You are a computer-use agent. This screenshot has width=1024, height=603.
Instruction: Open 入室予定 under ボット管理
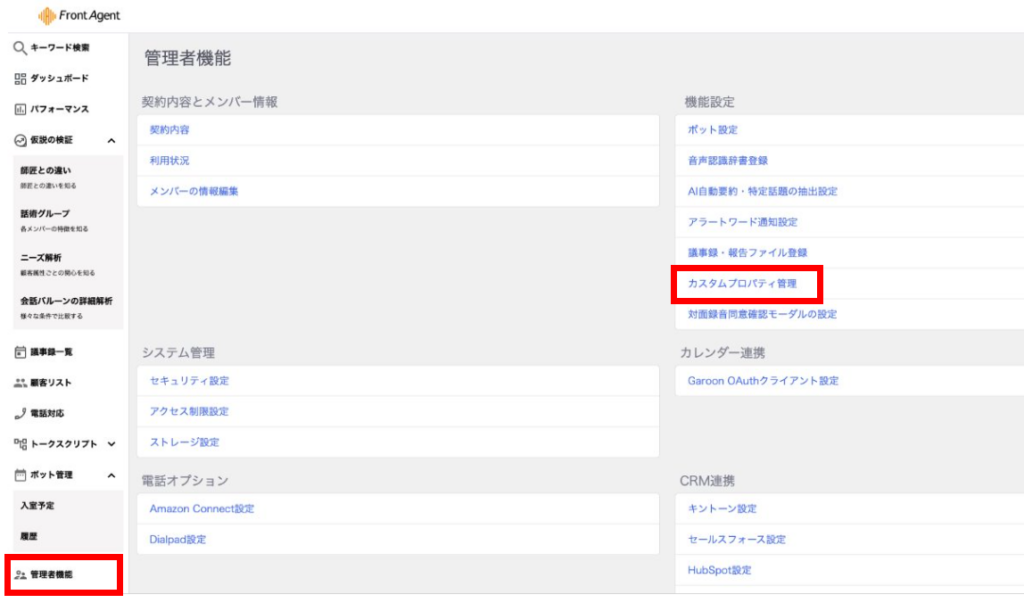coord(36,506)
